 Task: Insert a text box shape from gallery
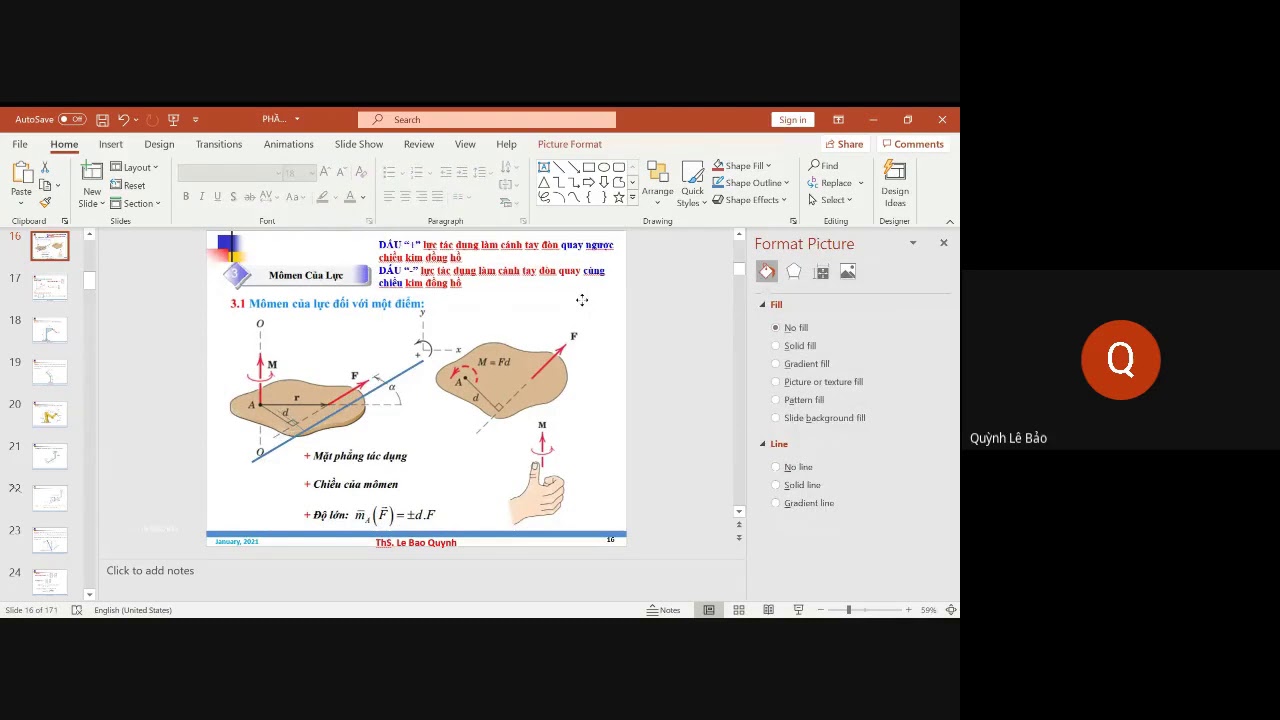pos(544,167)
